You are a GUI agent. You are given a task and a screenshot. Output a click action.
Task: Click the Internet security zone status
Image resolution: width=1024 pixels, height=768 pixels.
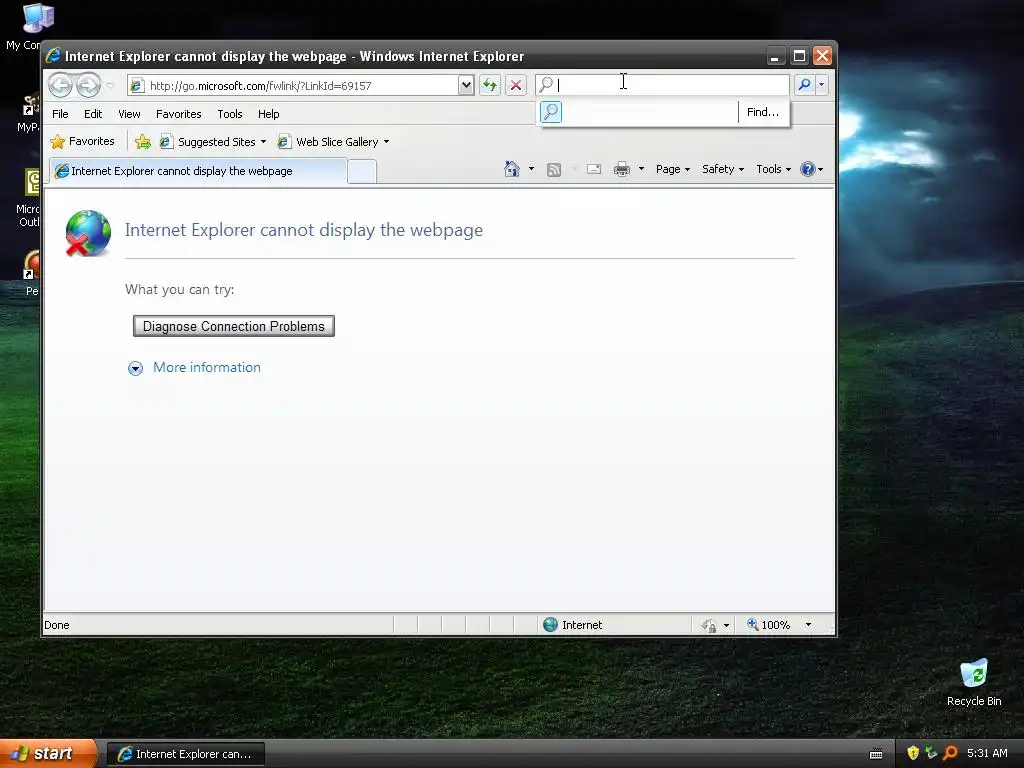[x=573, y=625]
